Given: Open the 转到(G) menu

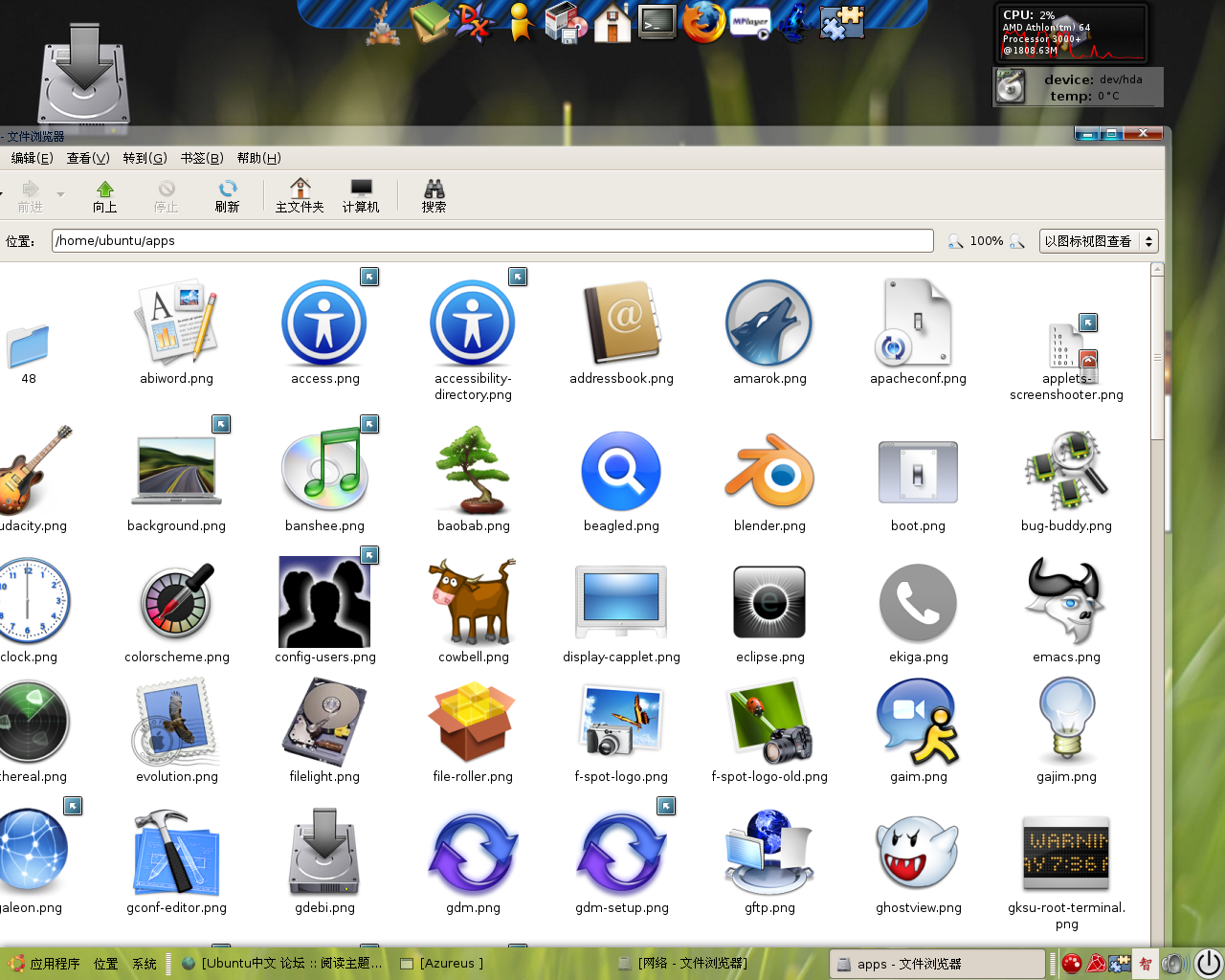Looking at the screenshot, I should pyautogui.click(x=145, y=158).
